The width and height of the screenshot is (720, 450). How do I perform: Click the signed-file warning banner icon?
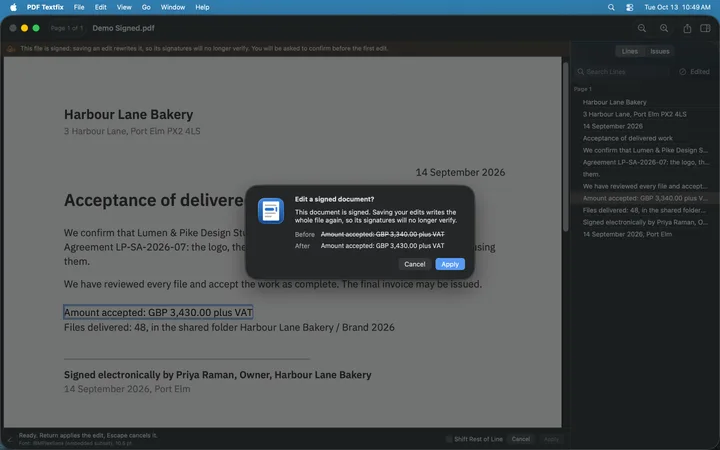point(11,49)
